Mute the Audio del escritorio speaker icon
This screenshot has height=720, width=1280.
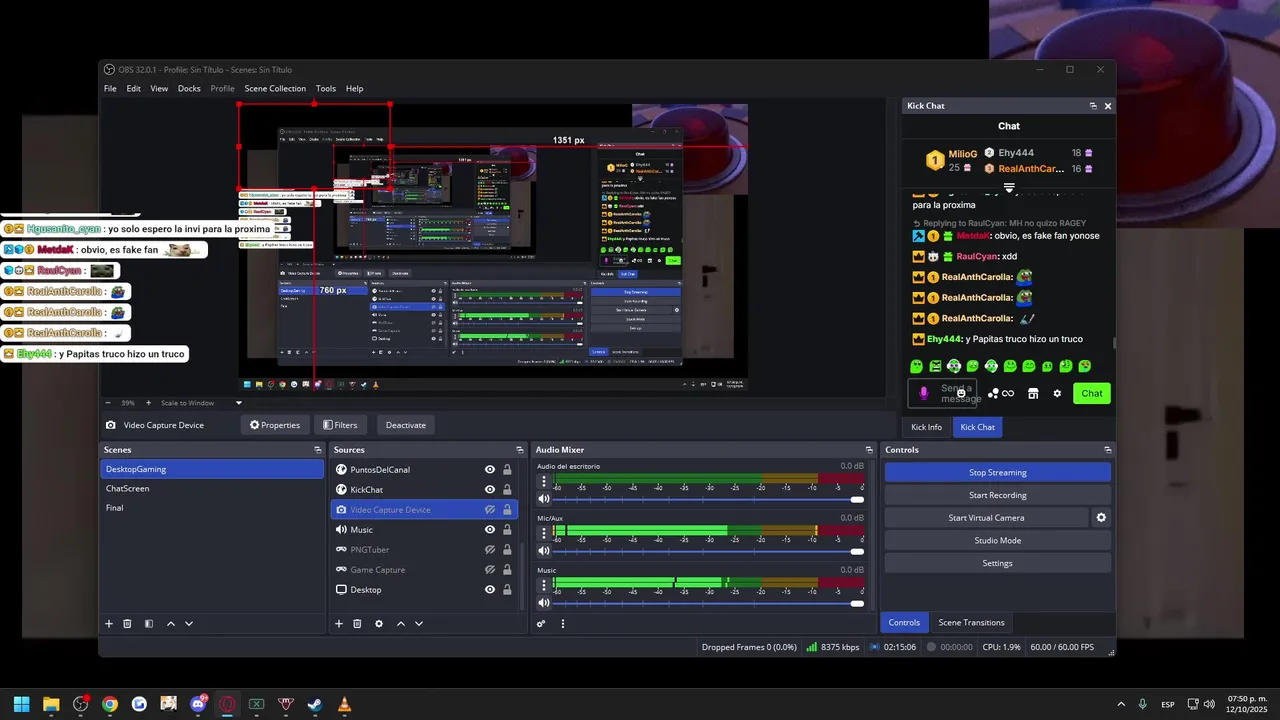(x=544, y=499)
